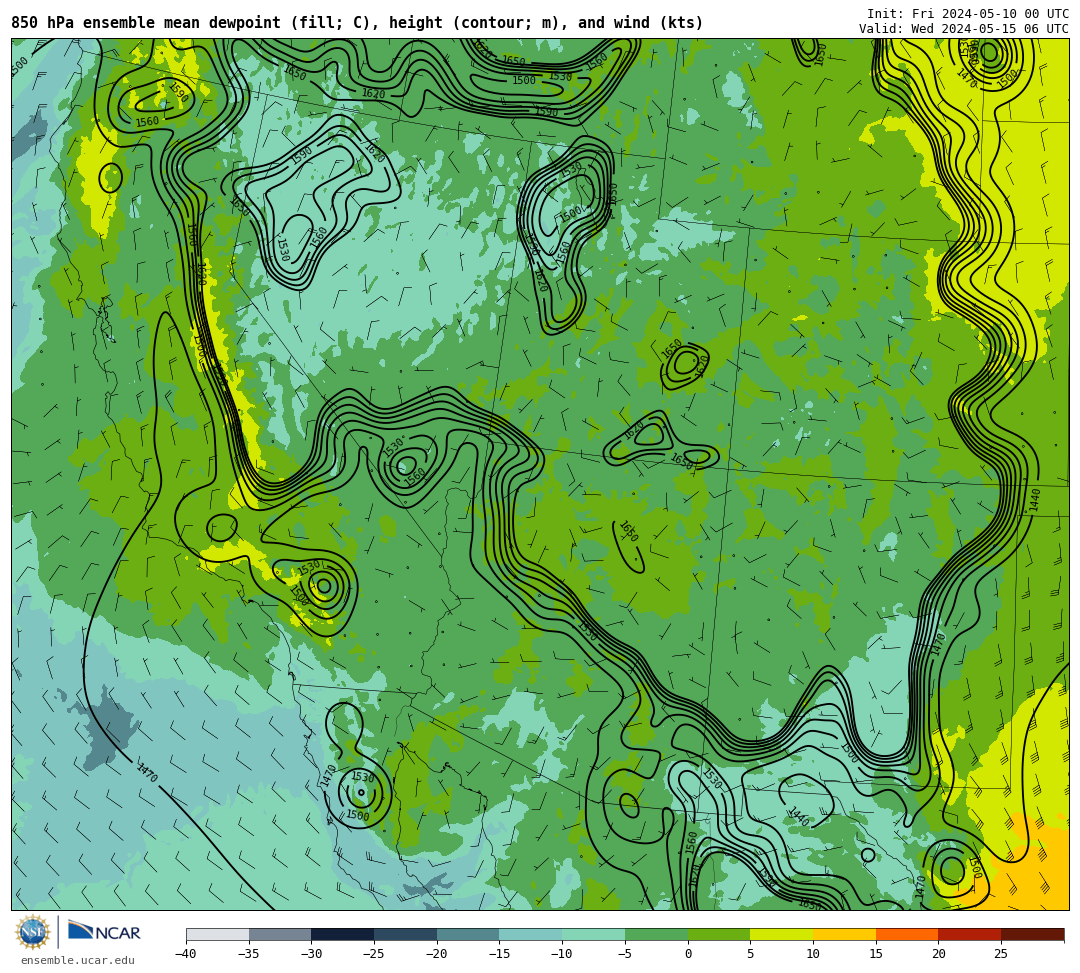
Task: Click the NCAR logo
Action: (x=105, y=932)
